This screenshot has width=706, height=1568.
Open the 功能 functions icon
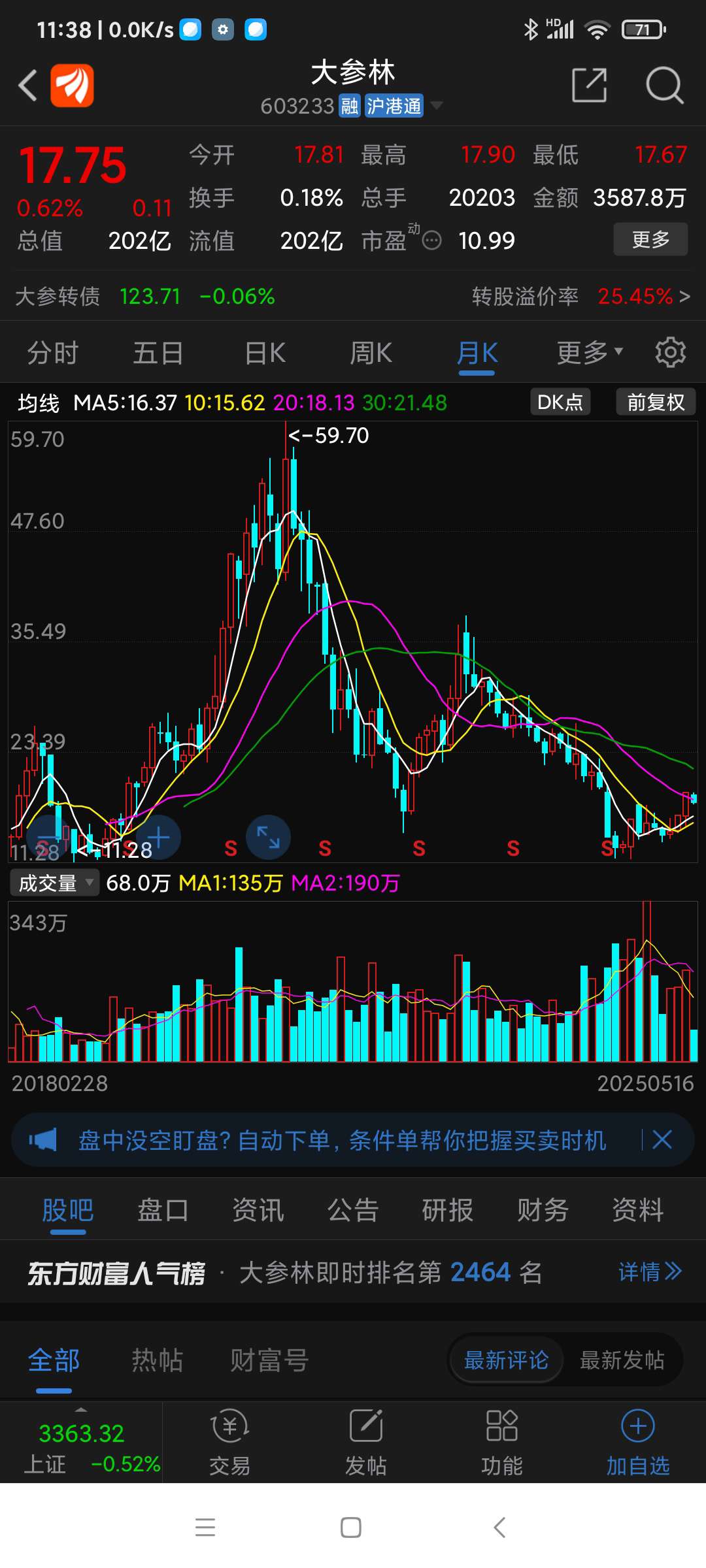pos(501,1443)
